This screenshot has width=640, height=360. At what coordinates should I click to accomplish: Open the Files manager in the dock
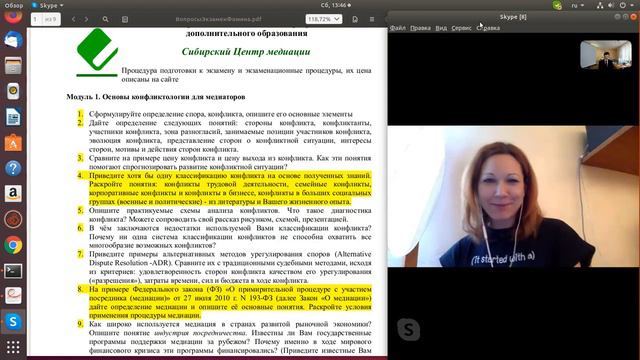(x=13, y=66)
